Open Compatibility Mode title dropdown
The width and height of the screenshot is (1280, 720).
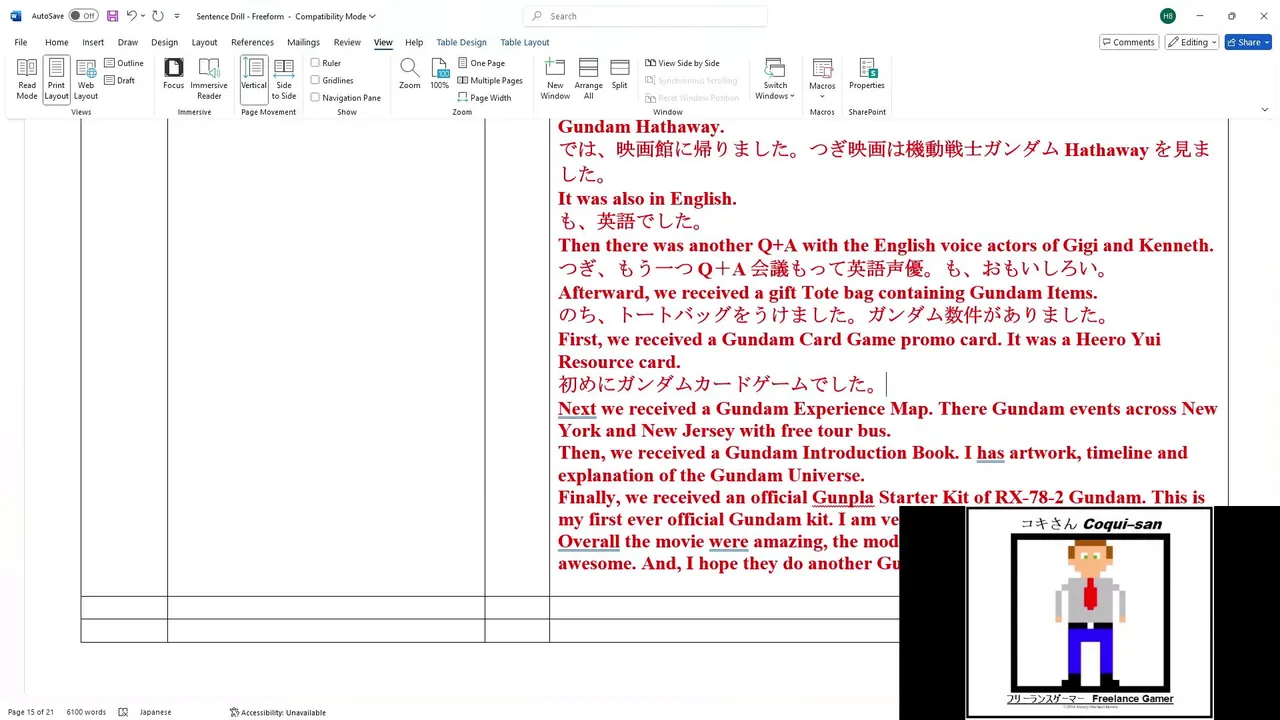click(x=372, y=16)
